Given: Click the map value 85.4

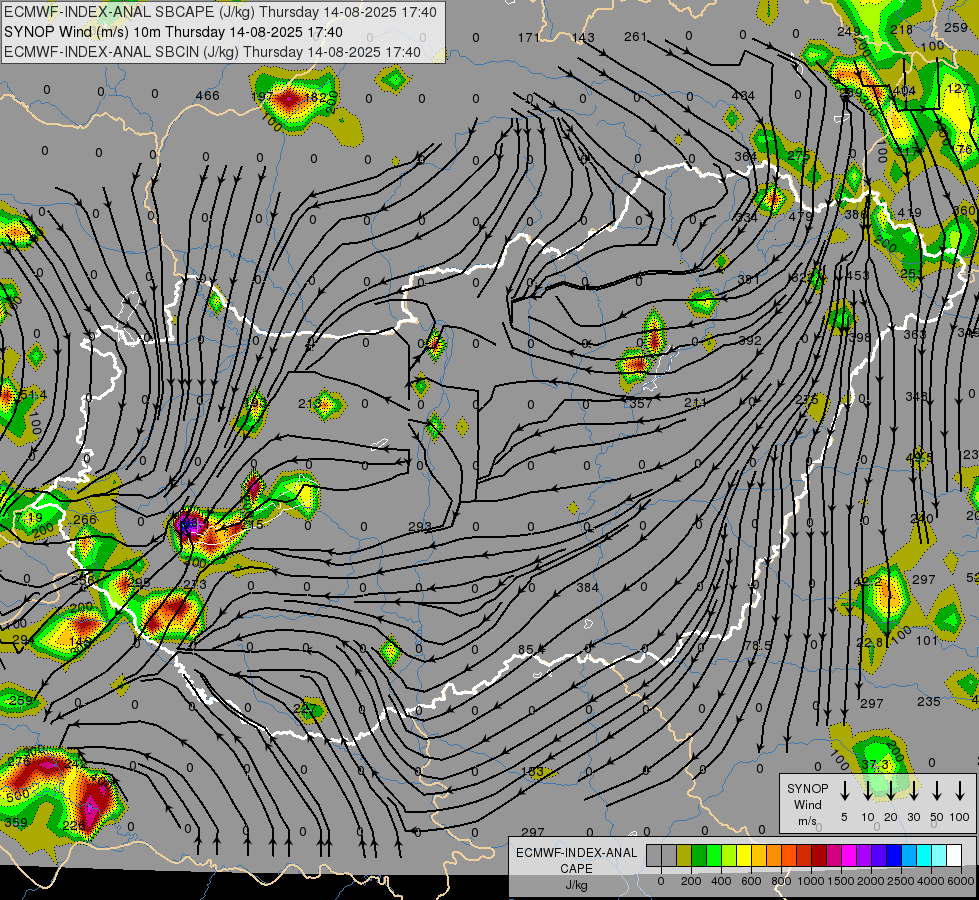Looking at the screenshot, I should coord(532,650).
